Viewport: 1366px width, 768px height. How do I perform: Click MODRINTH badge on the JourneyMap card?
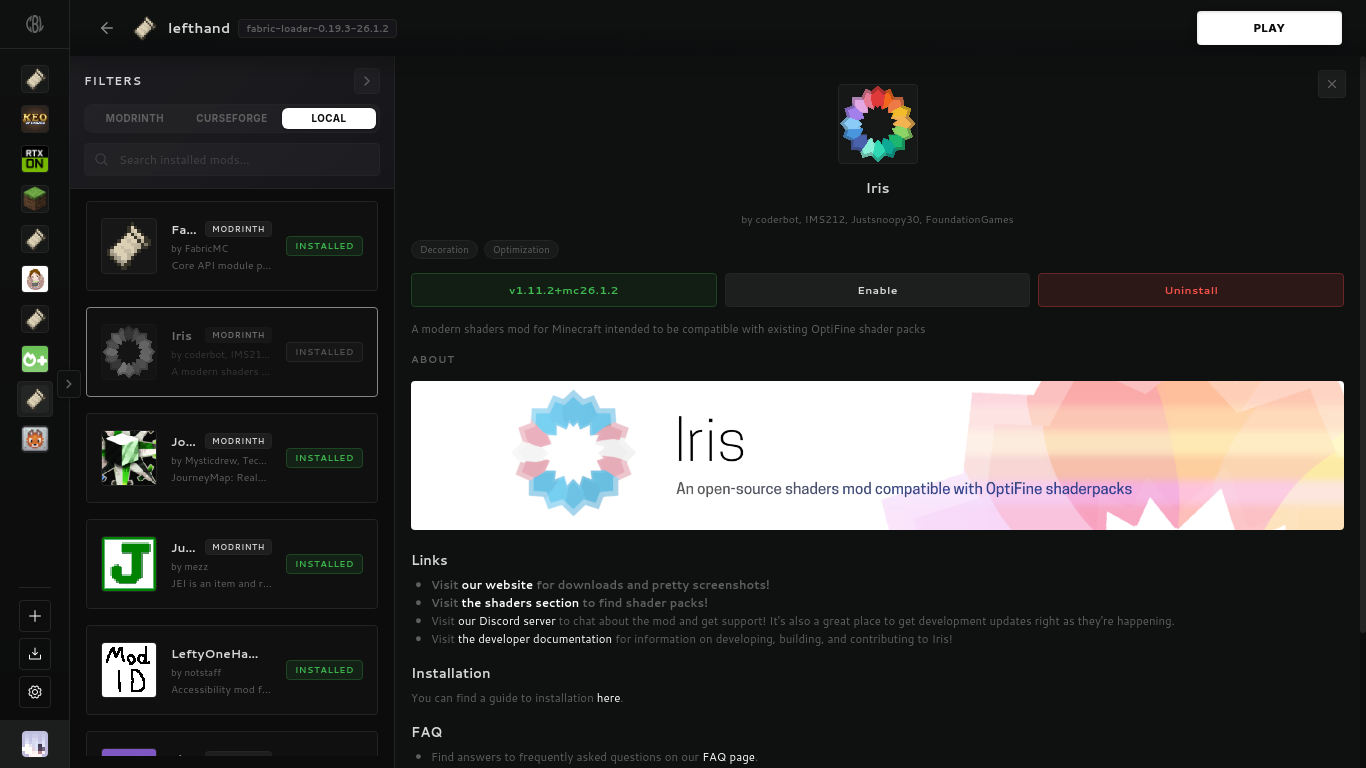point(238,441)
